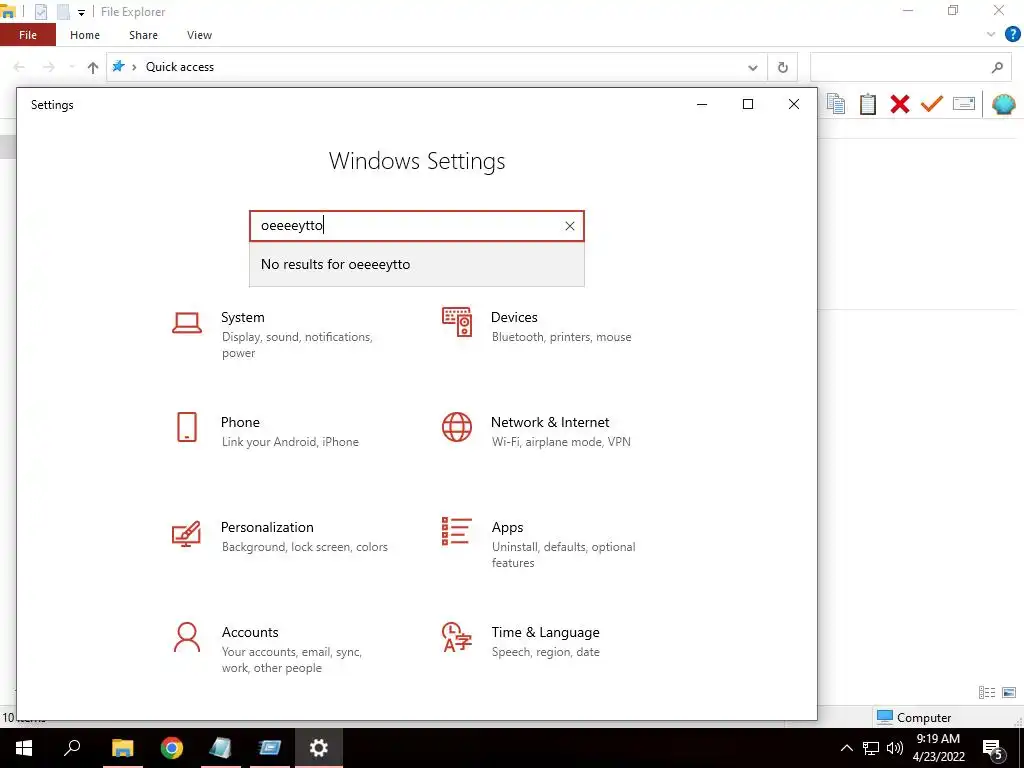This screenshot has width=1024, height=768.
Task: Click the blue shell toolbar icon
Action: pos(1004,104)
